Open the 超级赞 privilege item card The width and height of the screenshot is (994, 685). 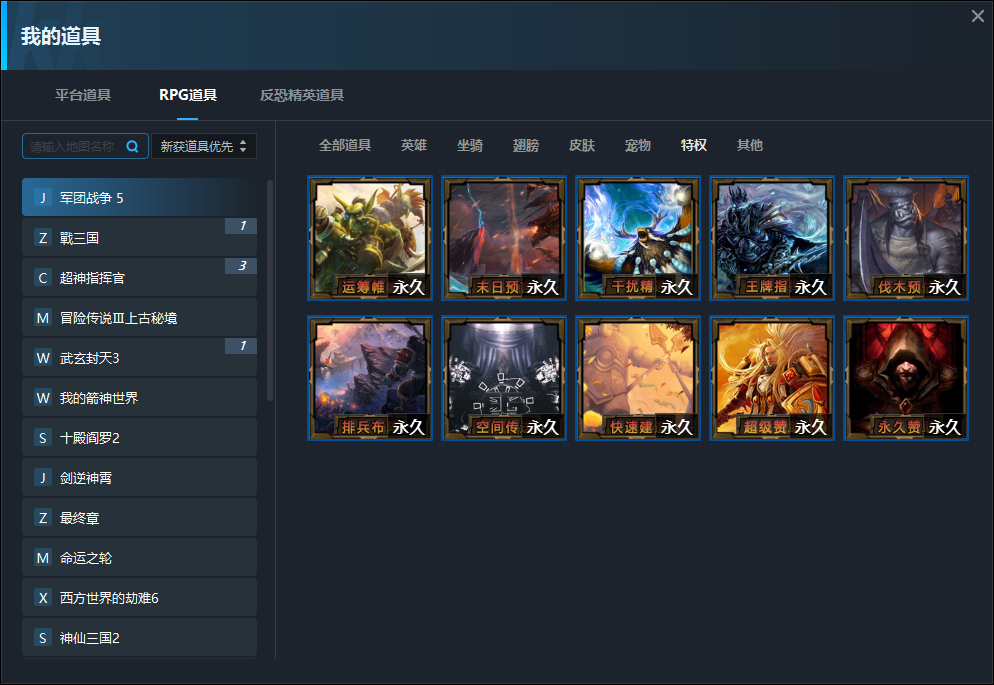tap(772, 378)
